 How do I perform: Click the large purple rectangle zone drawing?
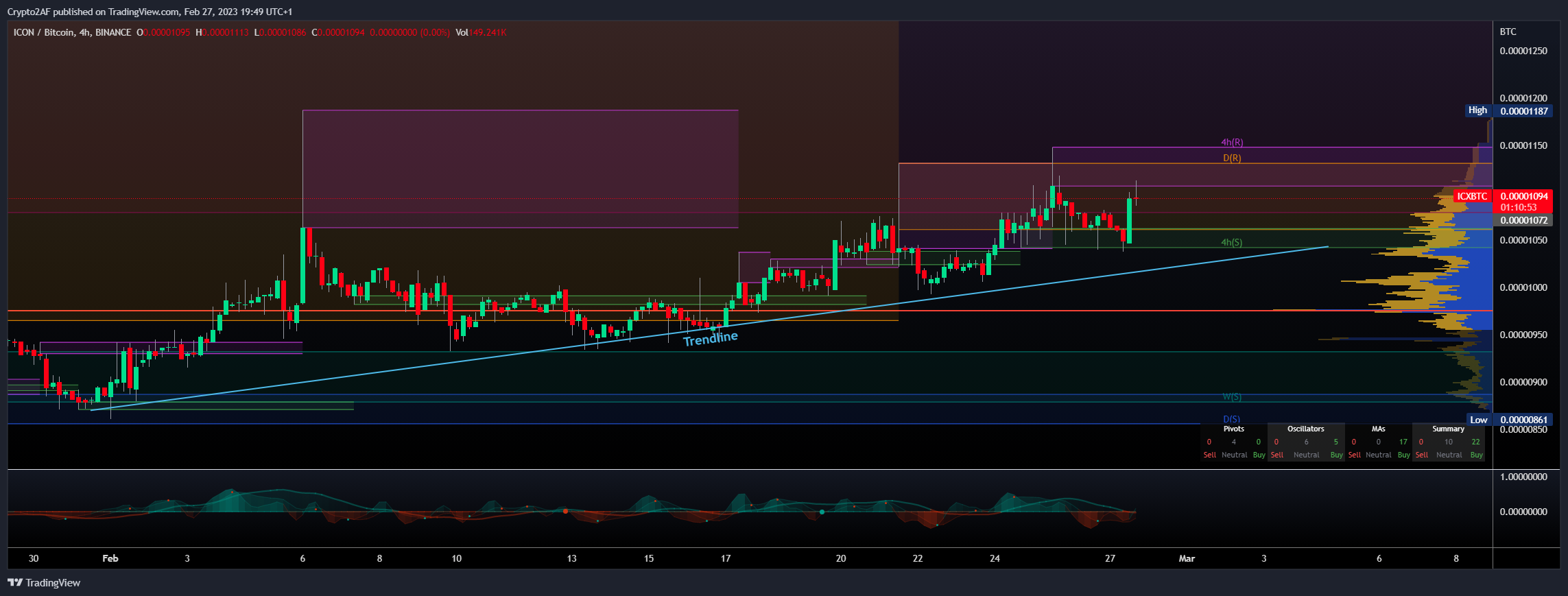click(520, 169)
